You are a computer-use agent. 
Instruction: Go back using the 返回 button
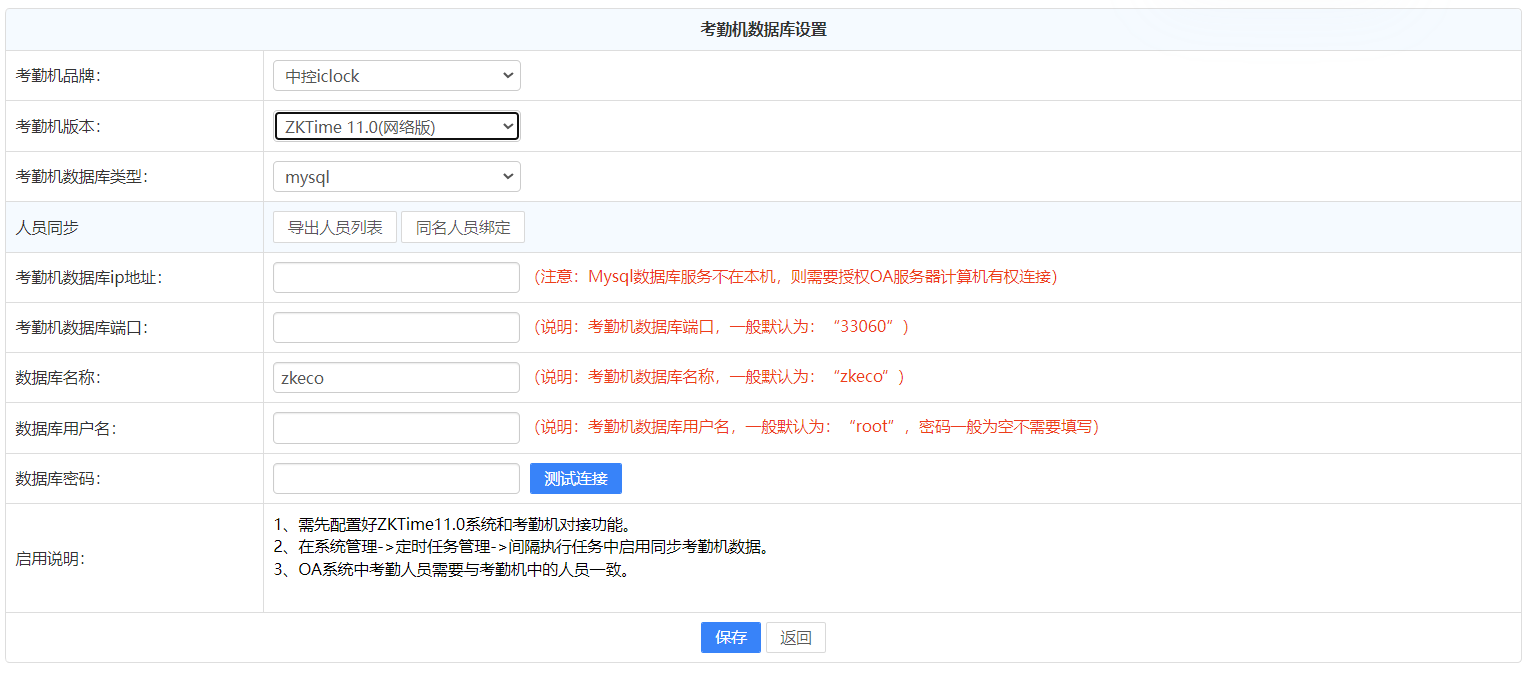(795, 637)
